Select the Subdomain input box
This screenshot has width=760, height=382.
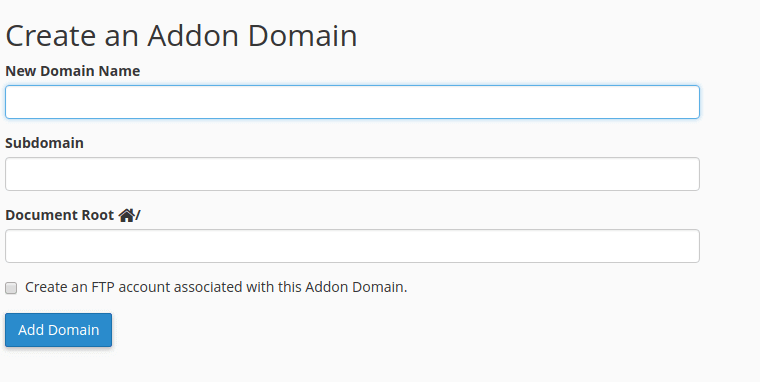(x=352, y=174)
